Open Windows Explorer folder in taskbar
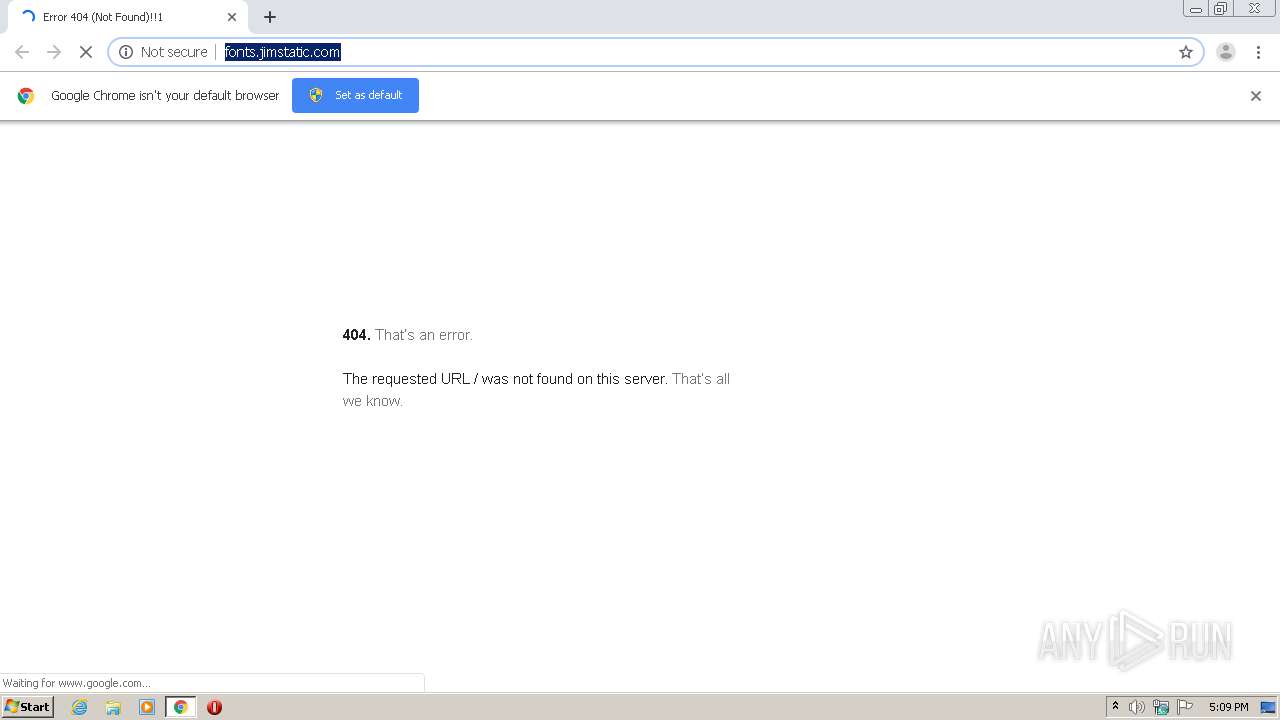This screenshot has height=720, width=1280. tap(113, 707)
